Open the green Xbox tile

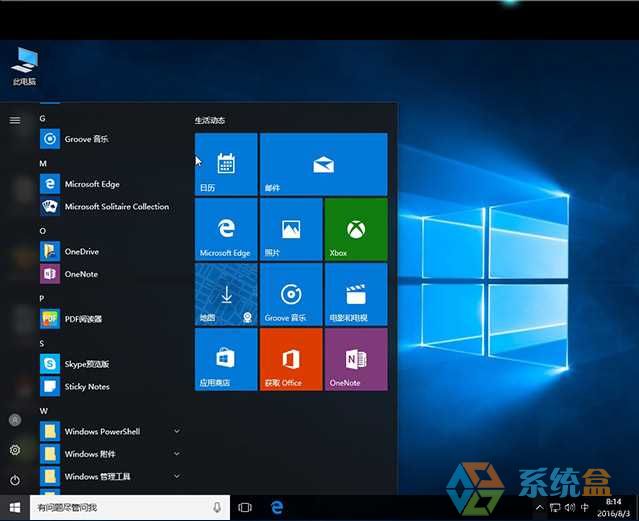pos(355,228)
